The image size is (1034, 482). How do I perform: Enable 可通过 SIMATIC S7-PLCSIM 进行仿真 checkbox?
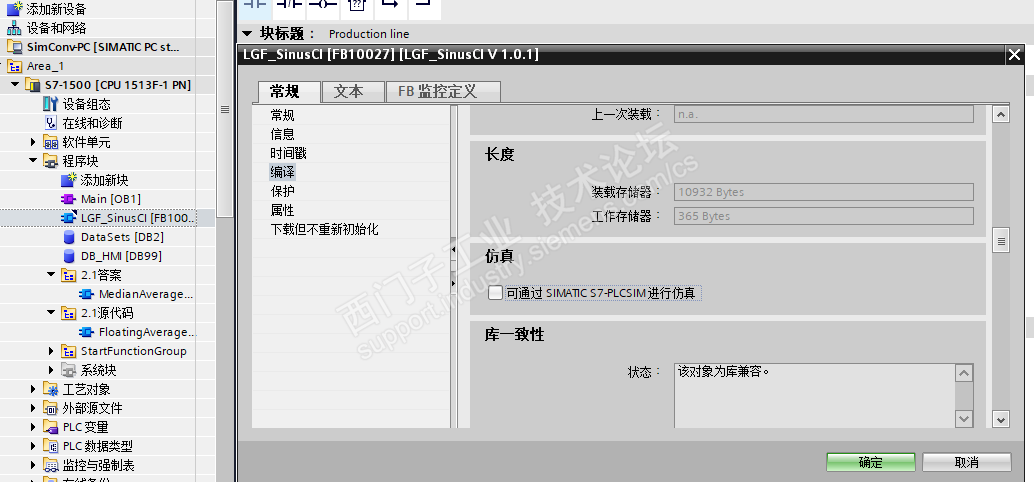(495, 293)
